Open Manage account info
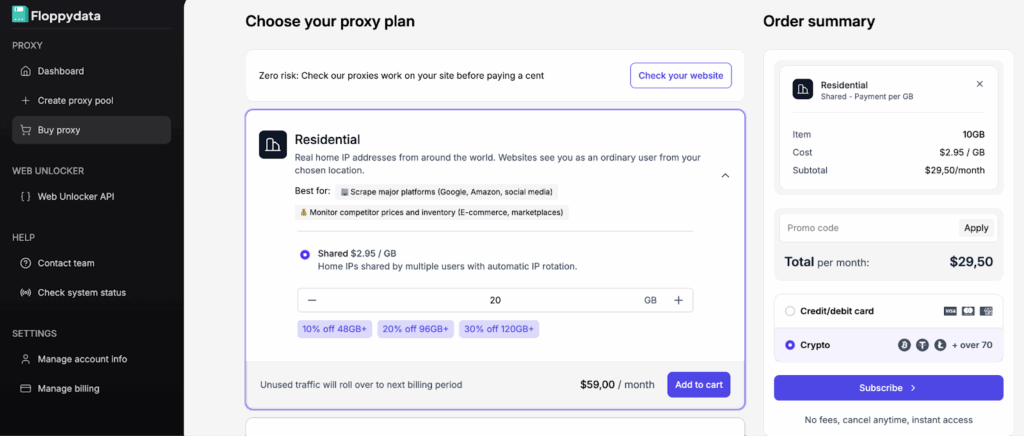Image resolution: width=1024 pixels, height=436 pixels. pos(82,359)
